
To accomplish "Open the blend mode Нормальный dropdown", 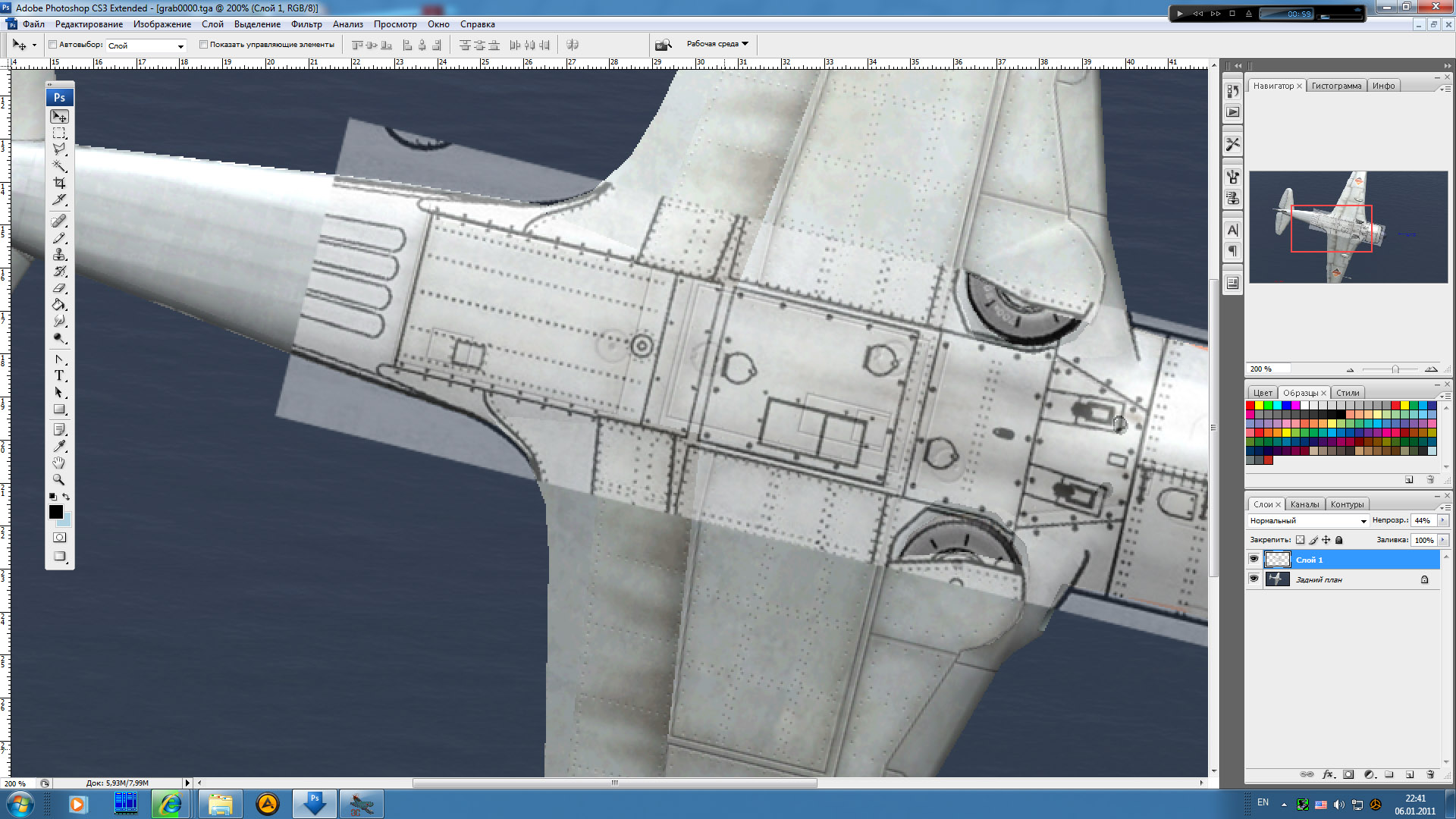I will pyautogui.click(x=1307, y=521).
